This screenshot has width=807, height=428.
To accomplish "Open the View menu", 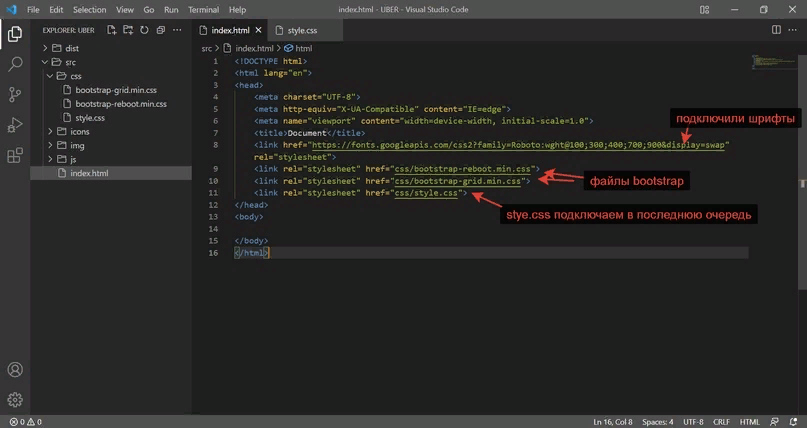I will coord(125,9).
